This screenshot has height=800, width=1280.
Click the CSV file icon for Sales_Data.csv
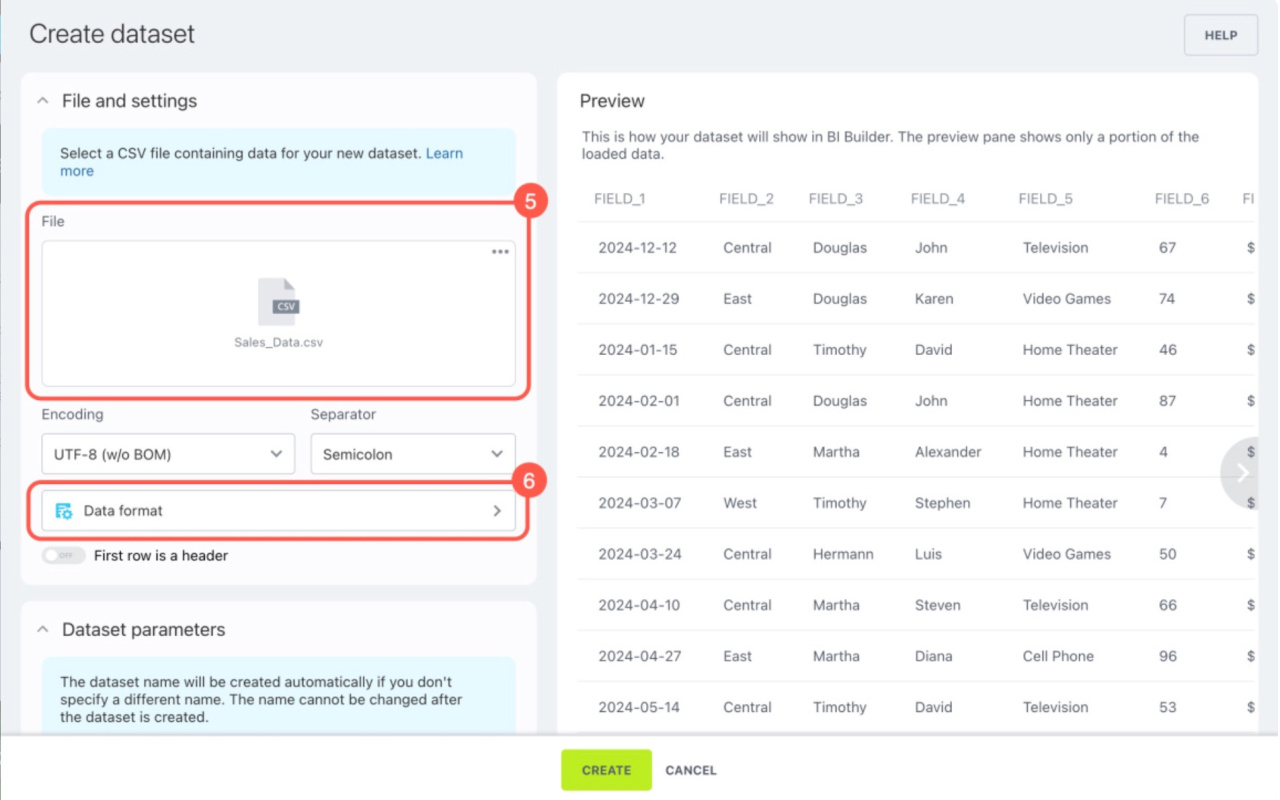pyautogui.click(x=278, y=302)
